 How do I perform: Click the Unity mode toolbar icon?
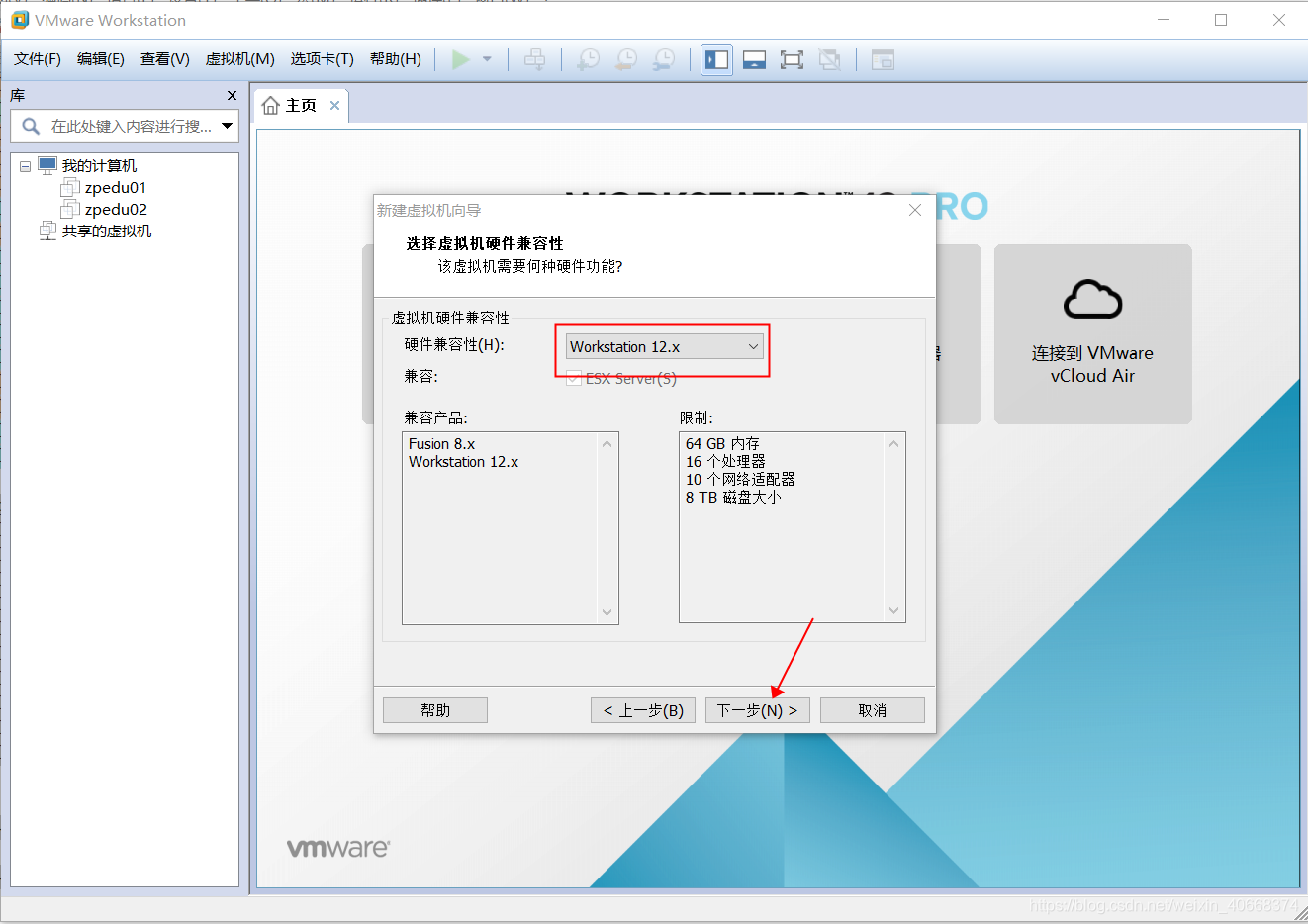(x=829, y=60)
